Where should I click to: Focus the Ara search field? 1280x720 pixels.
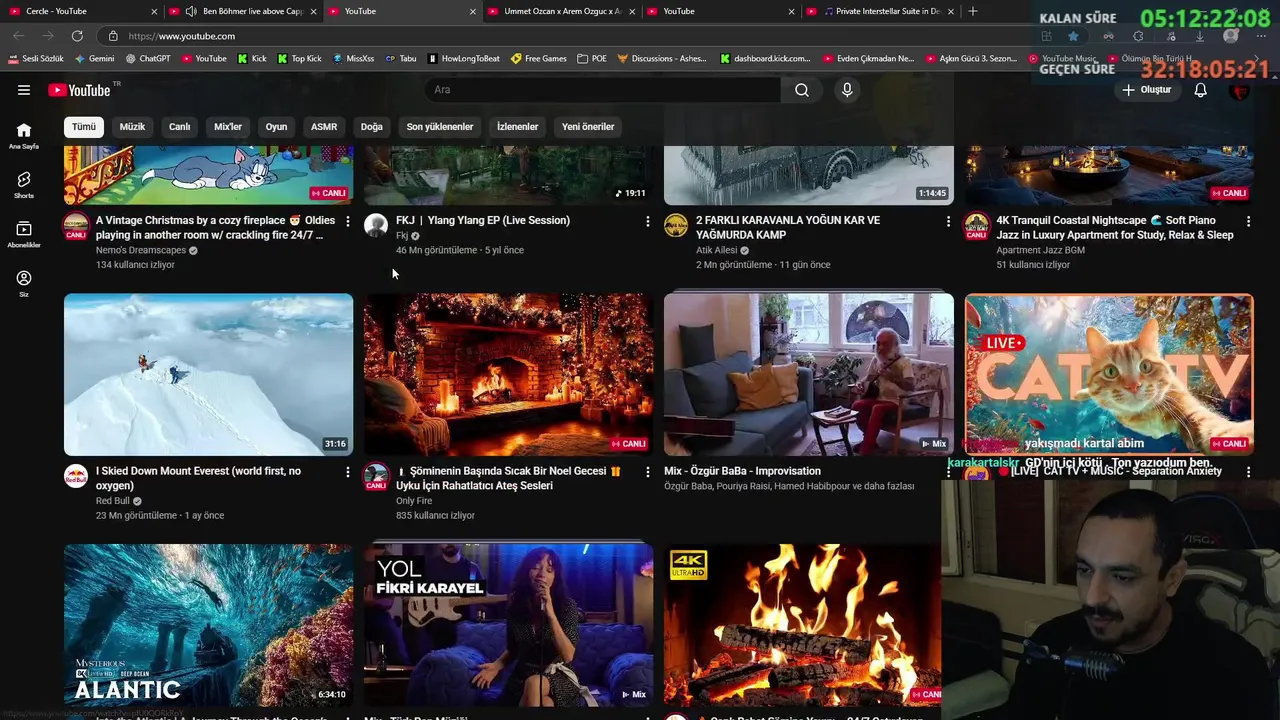[603, 90]
